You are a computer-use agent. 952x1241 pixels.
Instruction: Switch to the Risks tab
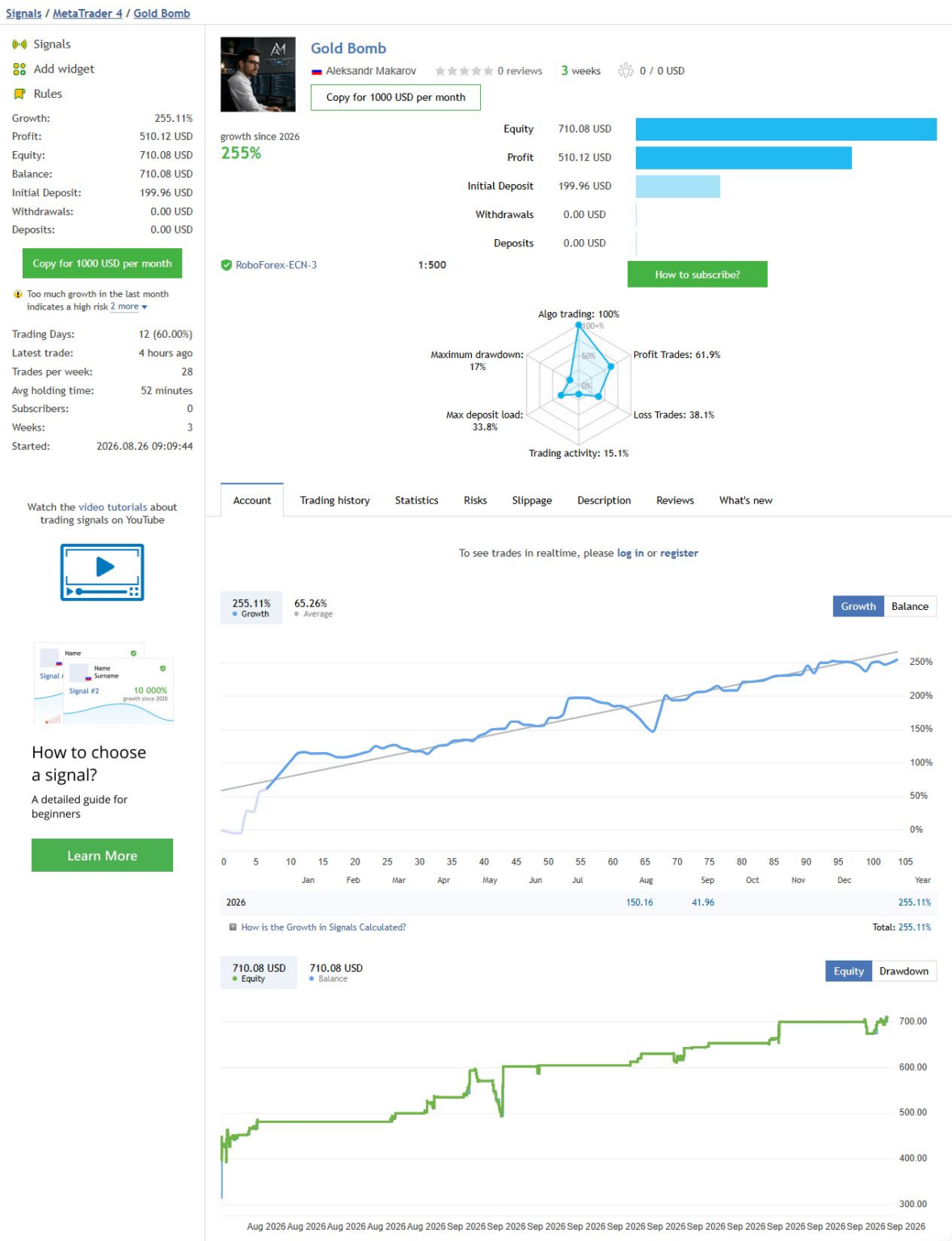tap(475, 501)
